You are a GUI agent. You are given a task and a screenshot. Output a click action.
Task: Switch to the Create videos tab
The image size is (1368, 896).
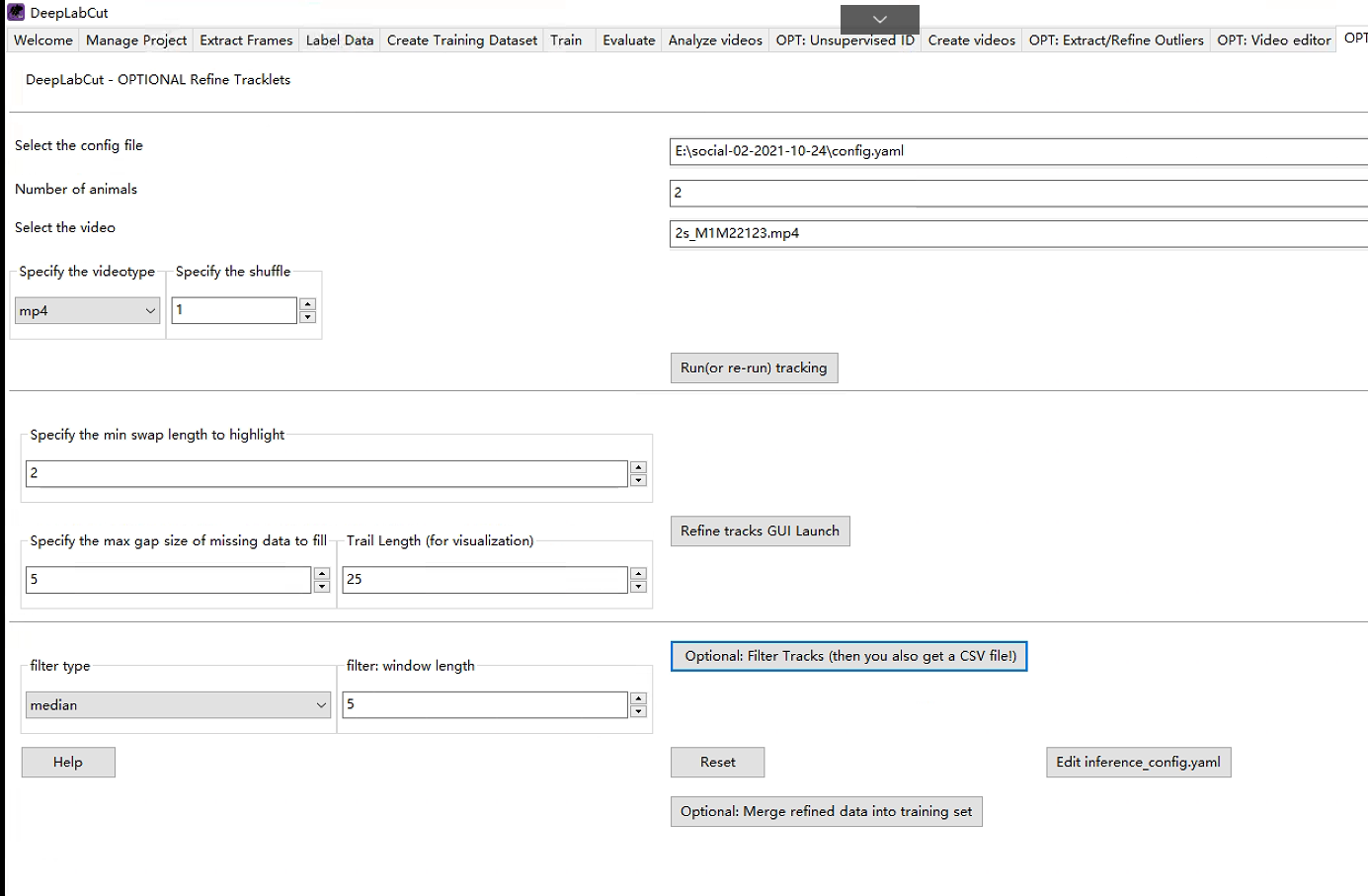point(971,40)
